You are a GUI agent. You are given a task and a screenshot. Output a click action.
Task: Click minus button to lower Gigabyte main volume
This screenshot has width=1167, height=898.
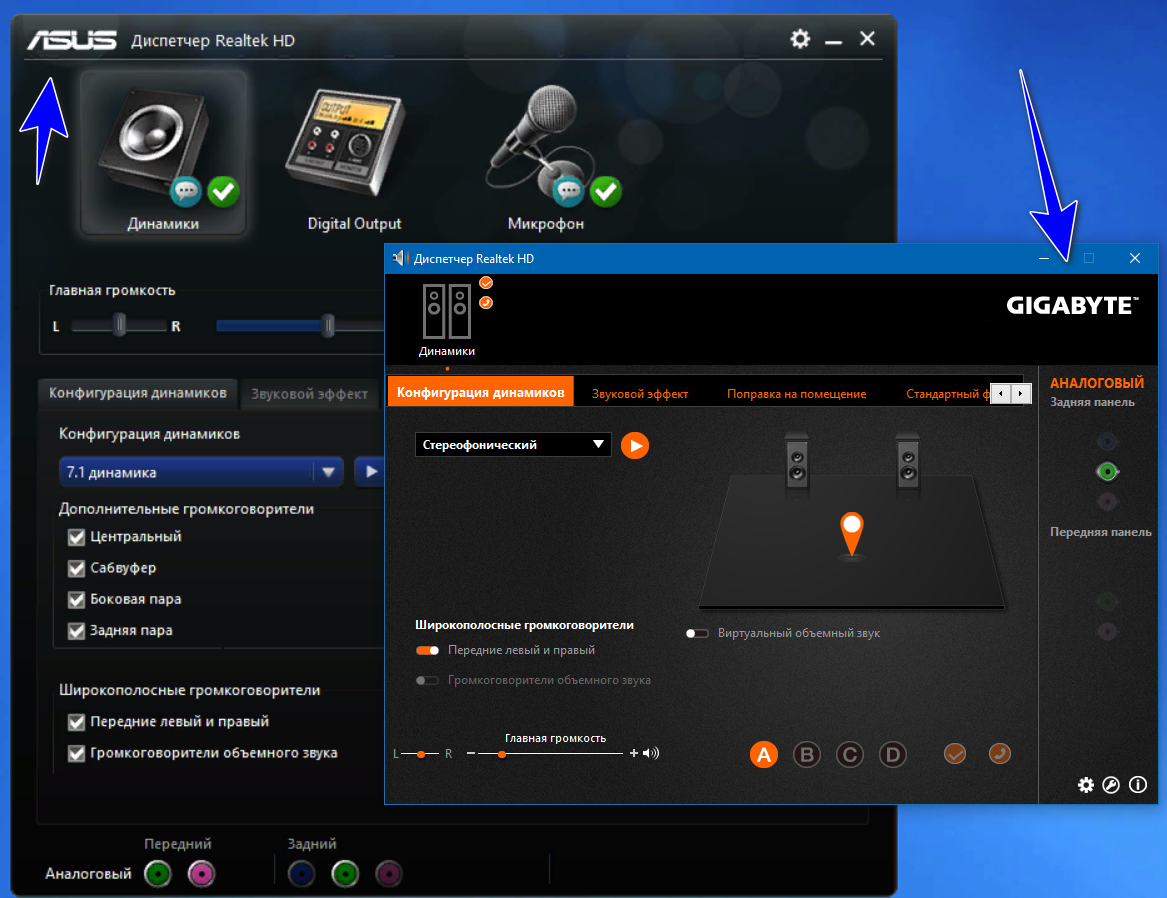coord(470,753)
